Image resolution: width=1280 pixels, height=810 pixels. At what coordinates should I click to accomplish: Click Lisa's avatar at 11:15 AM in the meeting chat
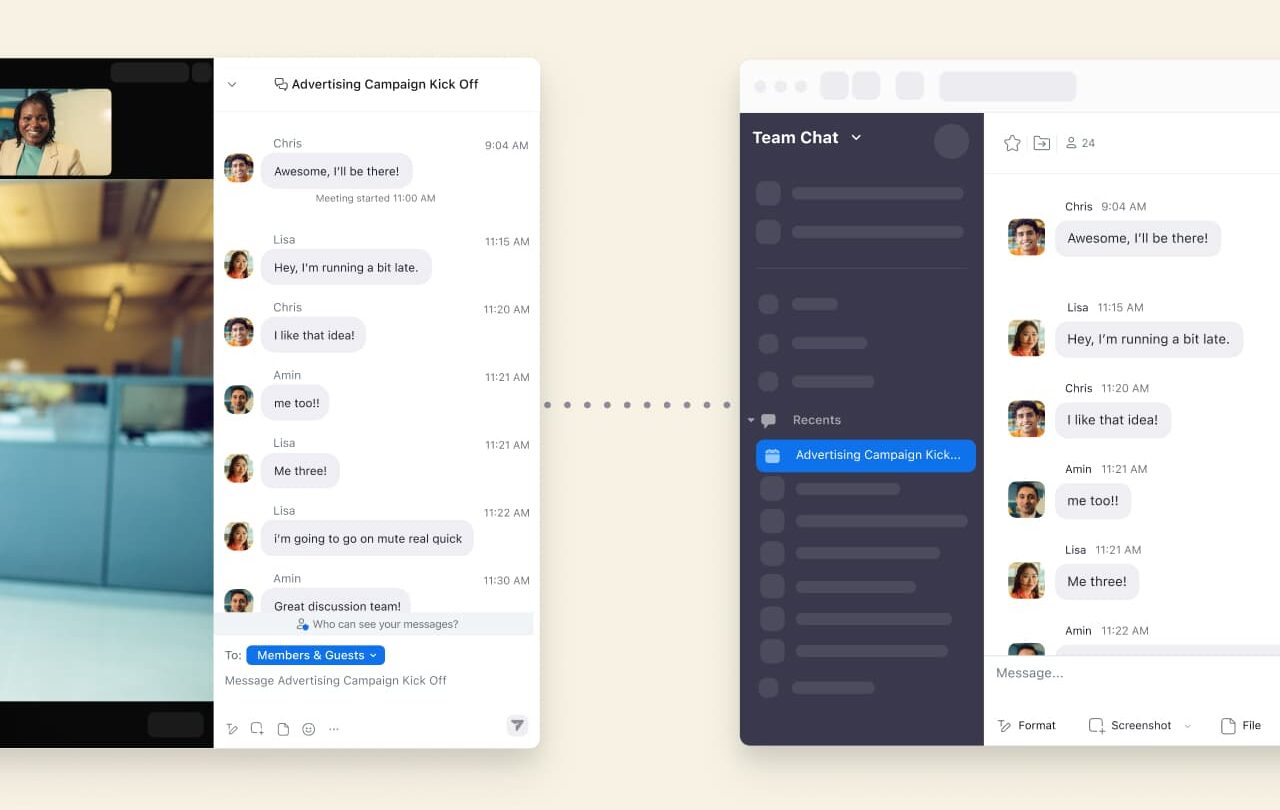(x=239, y=264)
